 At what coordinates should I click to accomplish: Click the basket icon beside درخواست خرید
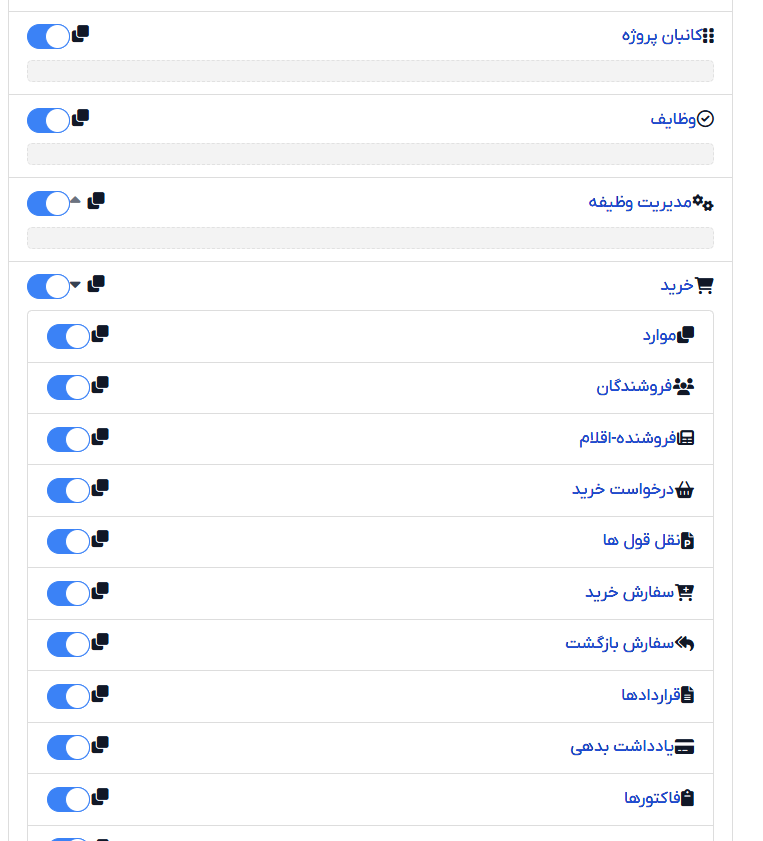684,490
